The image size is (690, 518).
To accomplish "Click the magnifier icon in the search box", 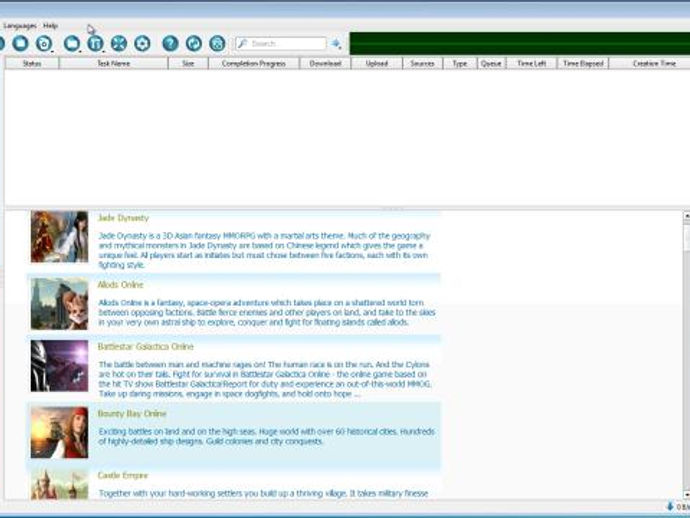I will (242, 43).
